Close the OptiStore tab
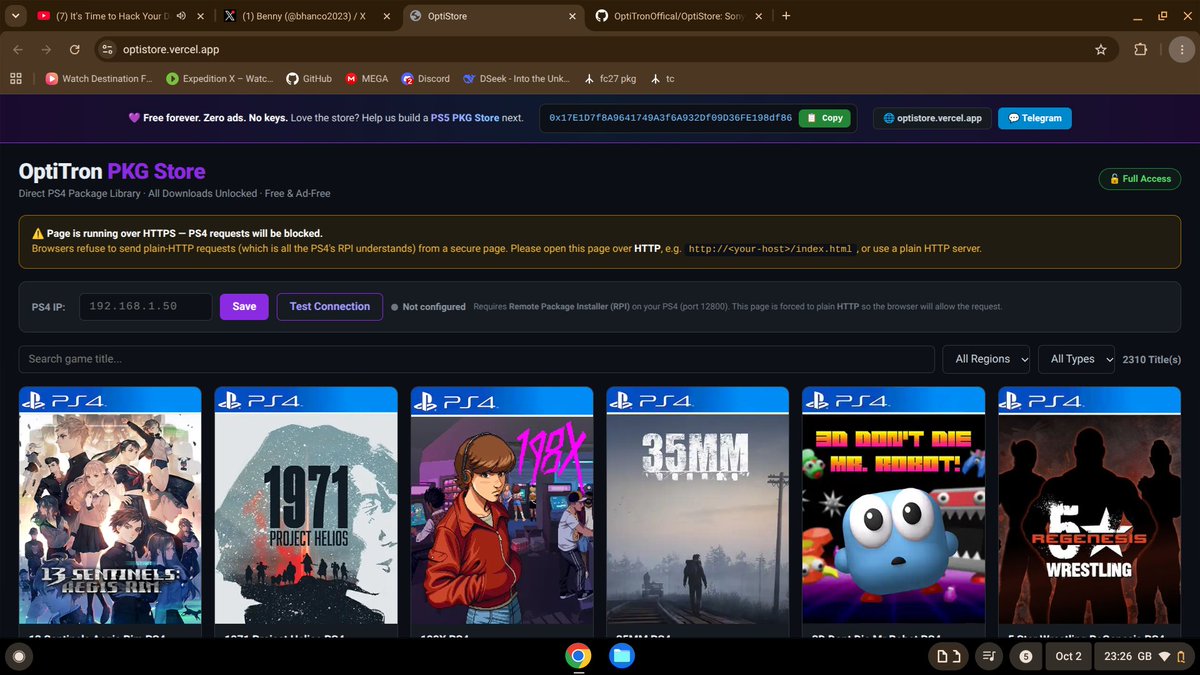The width and height of the screenshot is (1200, 675). [x=572, y=16]
